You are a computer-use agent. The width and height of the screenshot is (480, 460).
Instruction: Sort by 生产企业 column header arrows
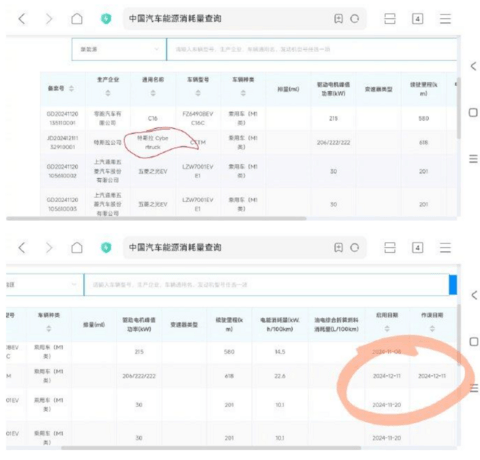[108, 93]
